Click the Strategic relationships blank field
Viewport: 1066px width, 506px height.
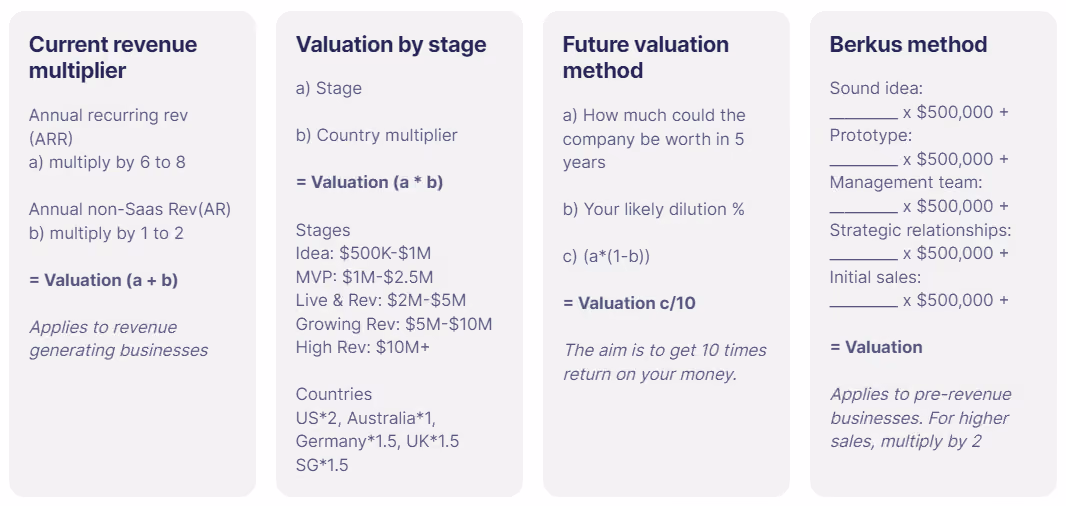click(x=863, y=254)
